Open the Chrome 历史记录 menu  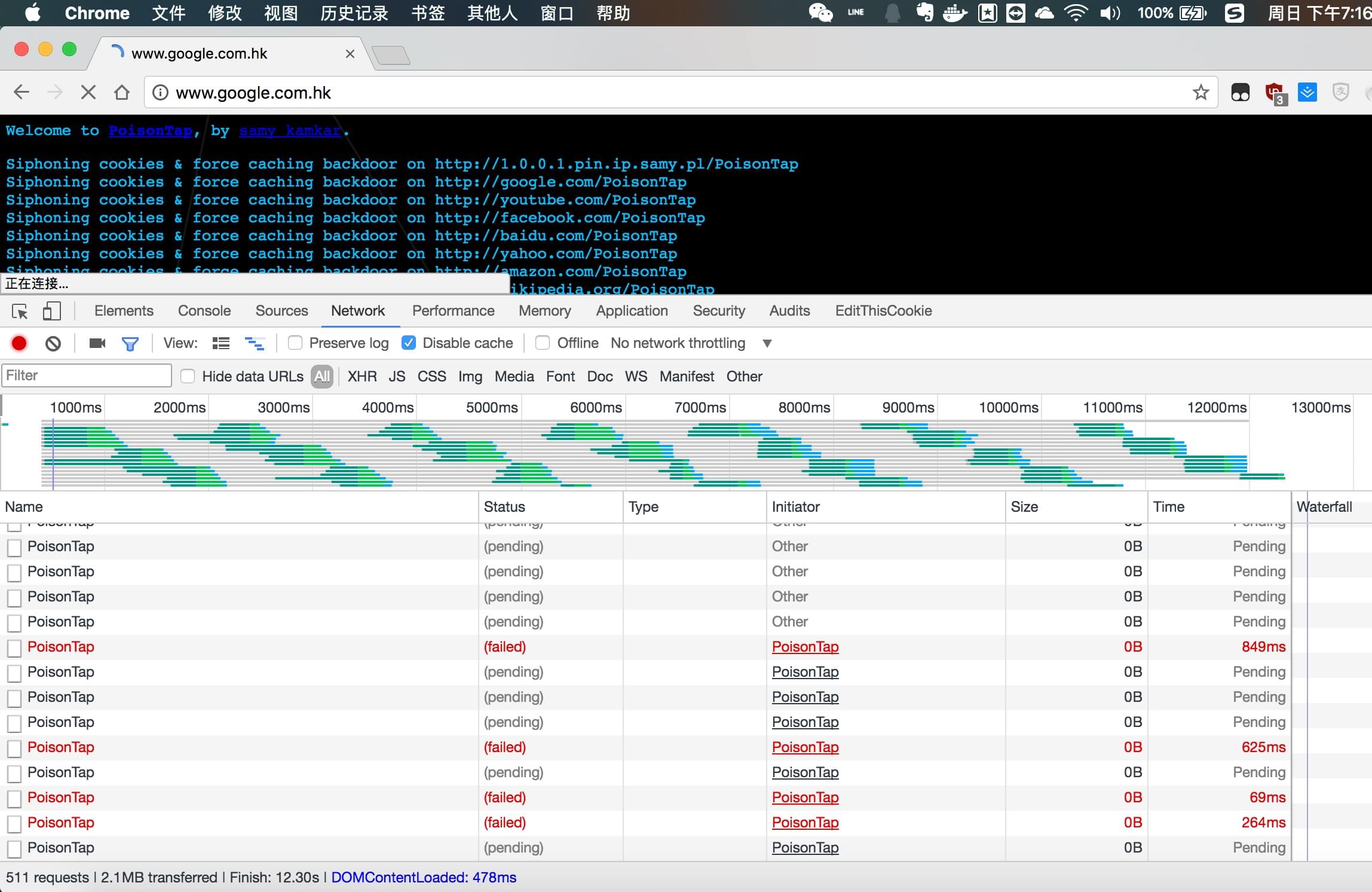point(354,13)
